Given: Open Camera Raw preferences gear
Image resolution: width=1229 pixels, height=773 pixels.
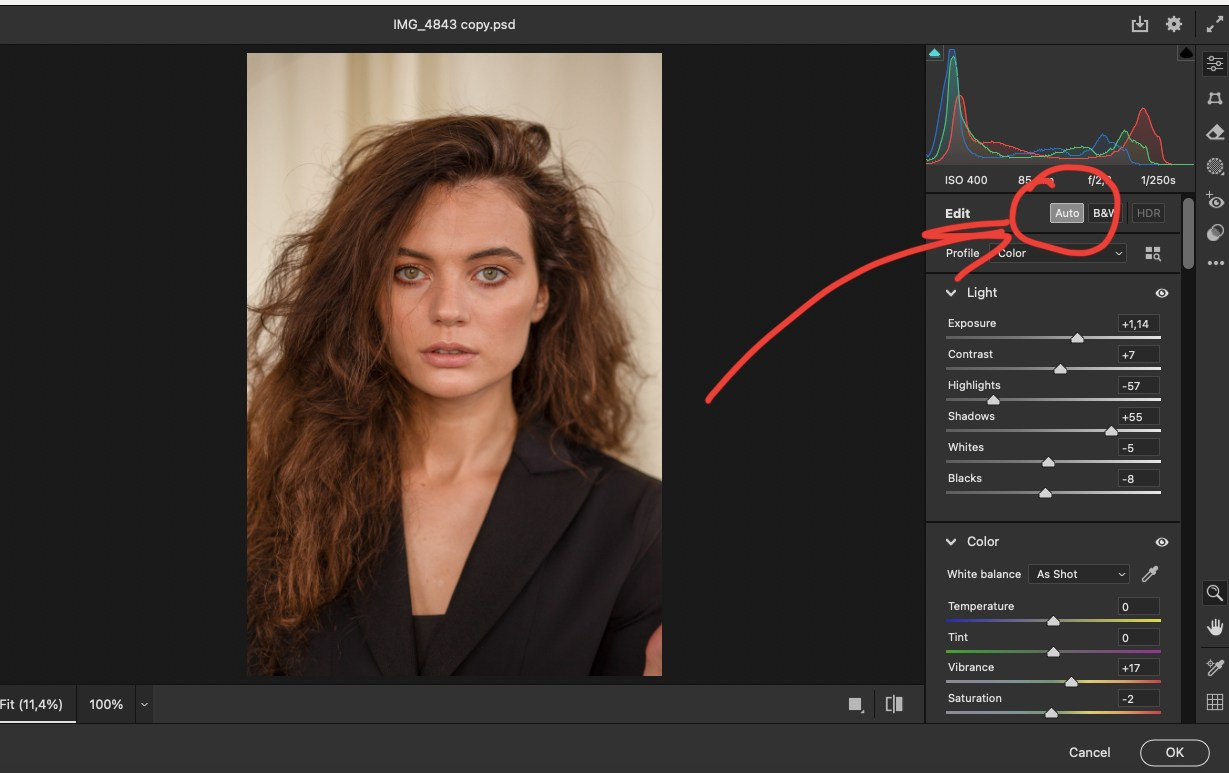Looking at the screenshot, I should tap(1173, 23).
